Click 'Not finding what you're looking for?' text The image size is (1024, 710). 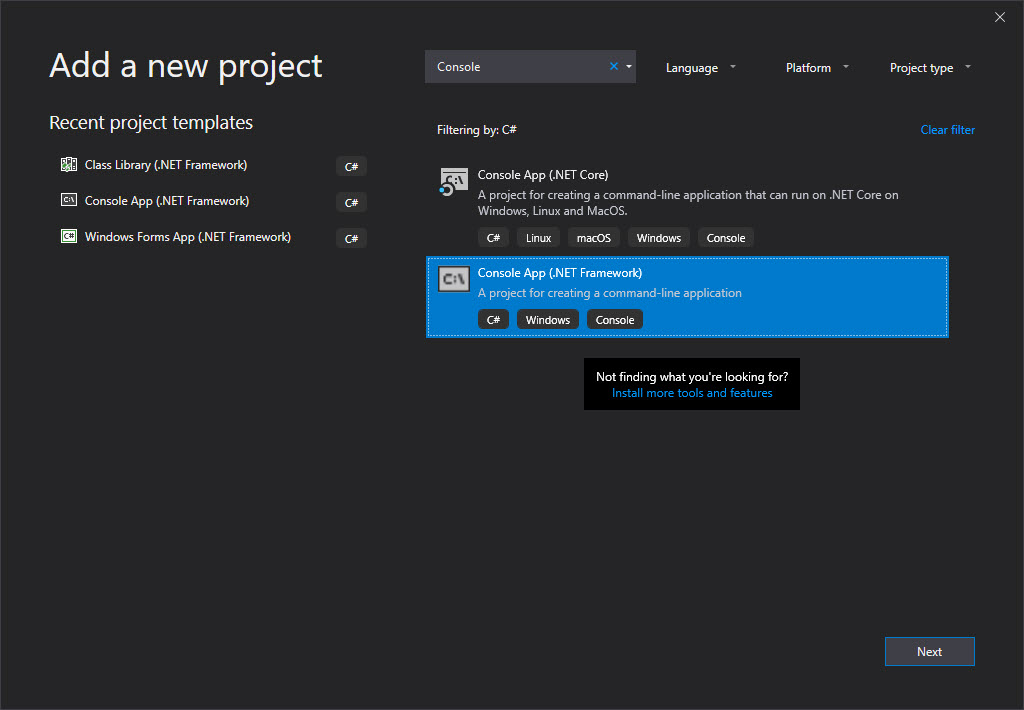coord(692,376)
